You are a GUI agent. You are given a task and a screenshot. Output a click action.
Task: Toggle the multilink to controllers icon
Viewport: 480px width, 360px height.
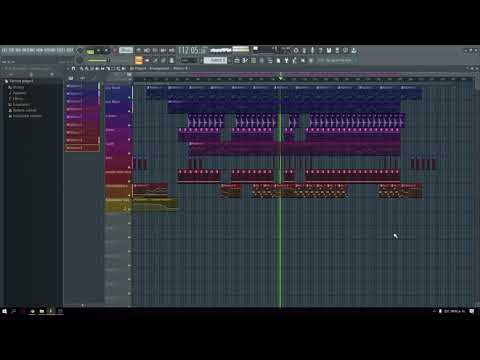coord(172,60)
